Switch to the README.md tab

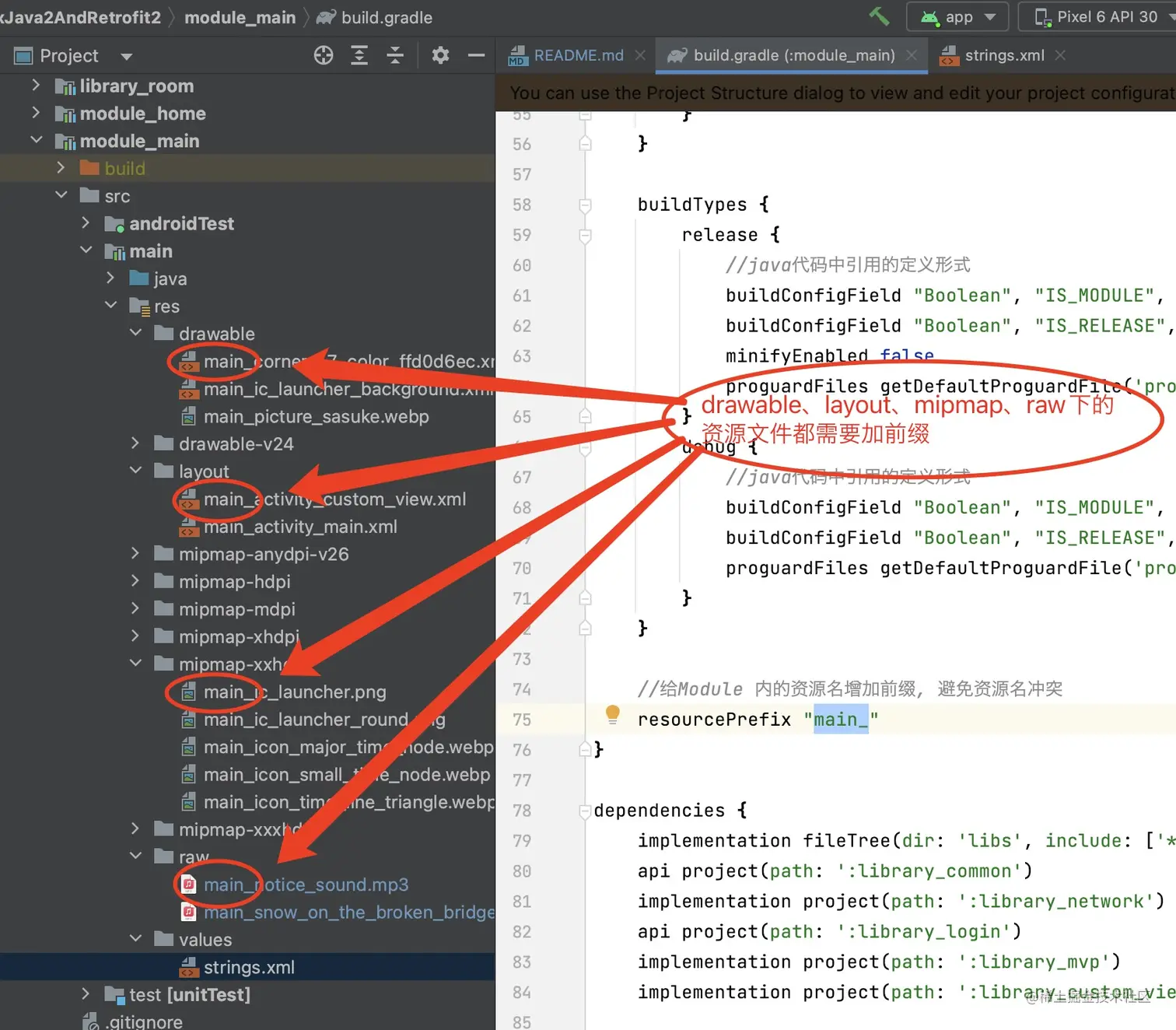pyautogui.click(x=579, y=55)
